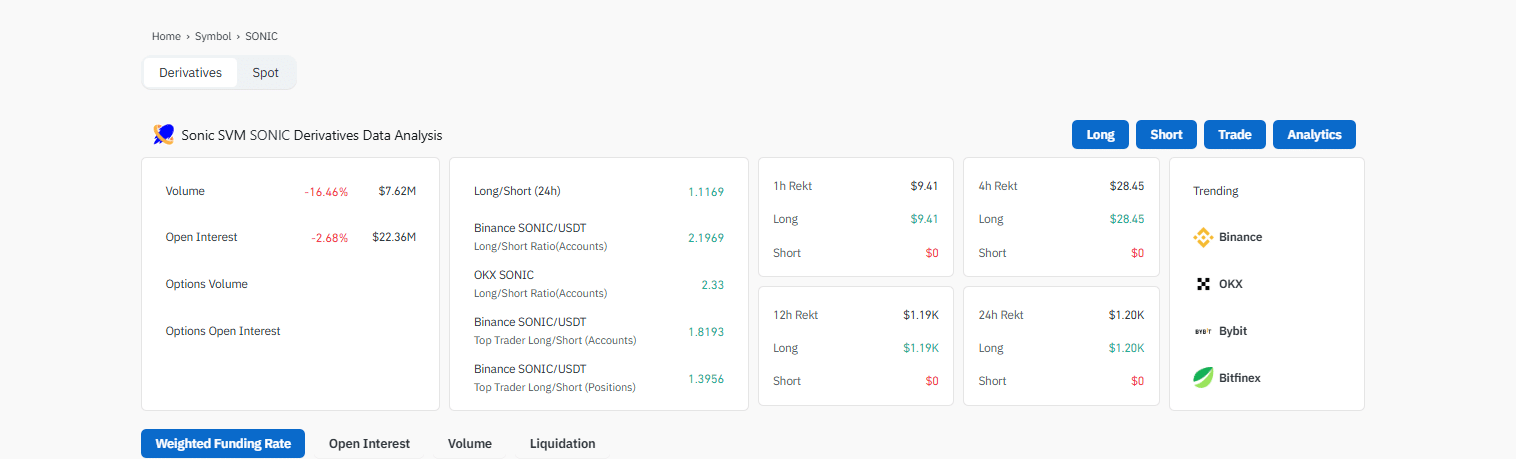Click the Top Trader Accounts value 1.8193

click(x=706, y=331)
